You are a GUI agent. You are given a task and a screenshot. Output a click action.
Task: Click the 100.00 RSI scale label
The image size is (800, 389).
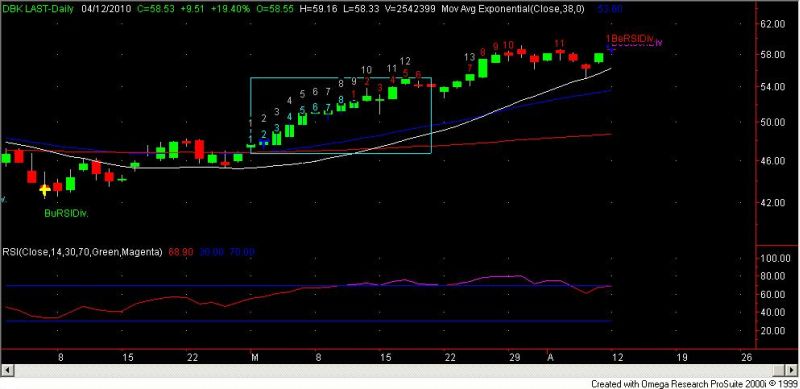click(777, 258)
